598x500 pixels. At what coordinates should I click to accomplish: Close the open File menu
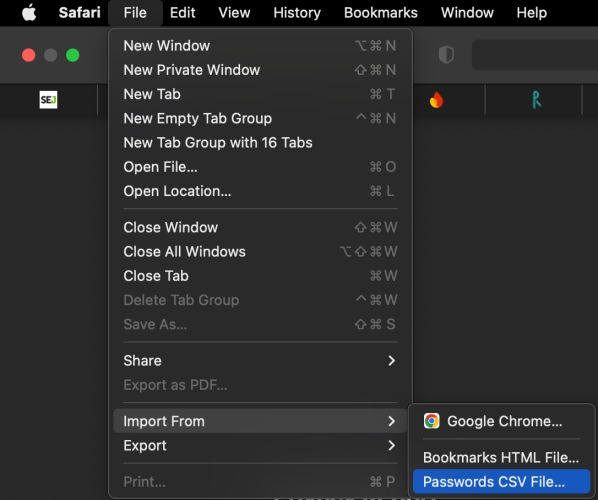(135, 13)
